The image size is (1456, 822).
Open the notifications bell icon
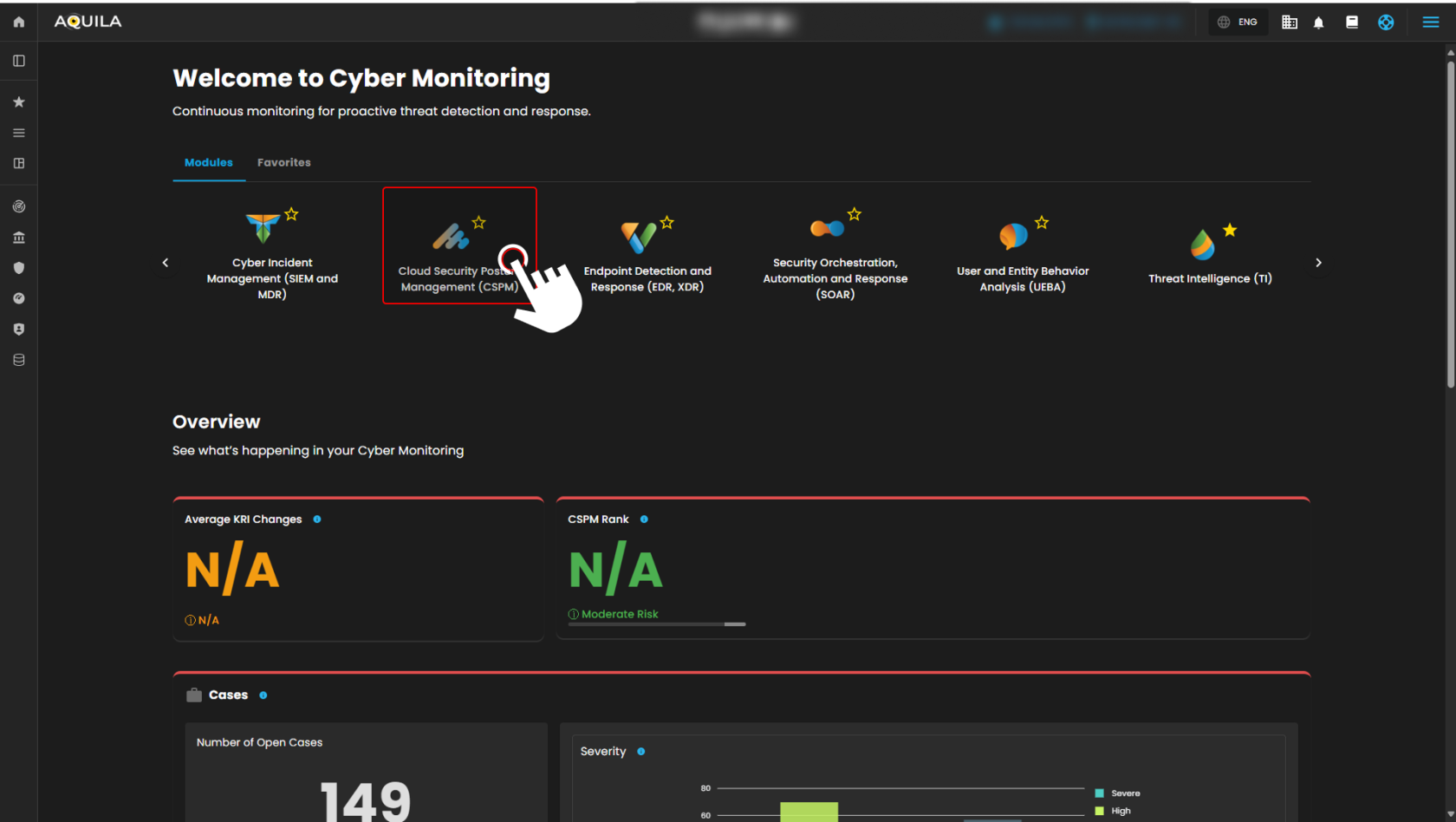coord(1318,23)
